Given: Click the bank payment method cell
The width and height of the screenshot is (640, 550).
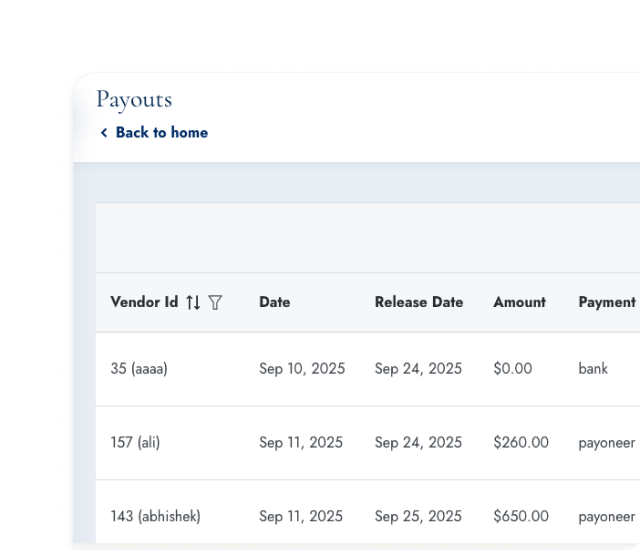Looking at the screenshot, I should (593, 368).
